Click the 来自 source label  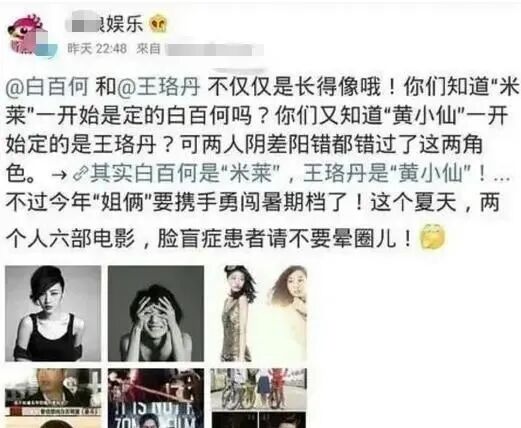click(148, 49)
